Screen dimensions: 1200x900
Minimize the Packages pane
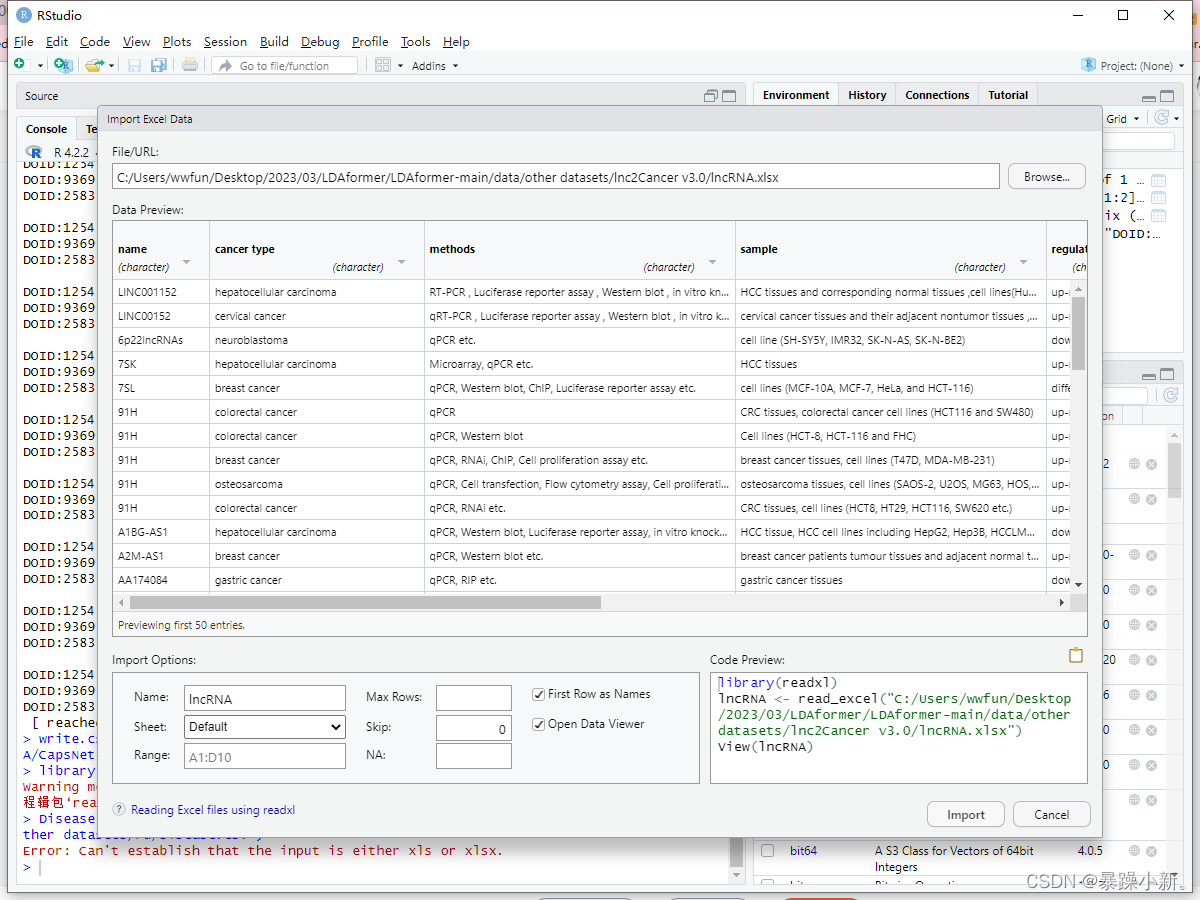coord(1150,375)
